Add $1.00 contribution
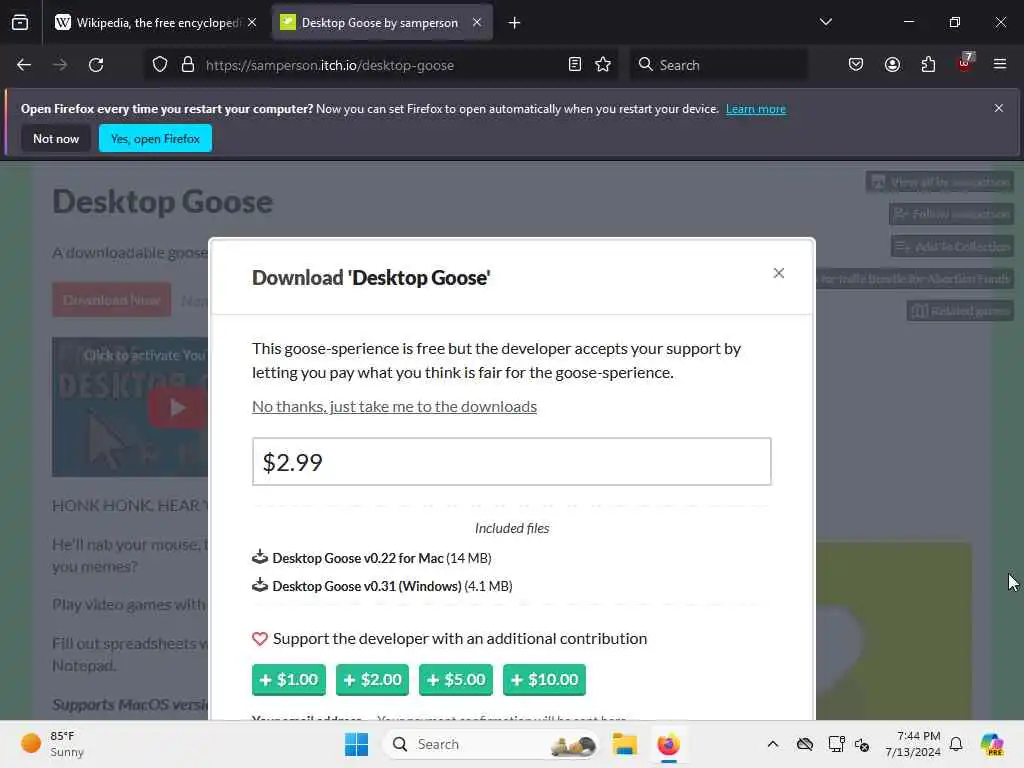 coord(289,680)
